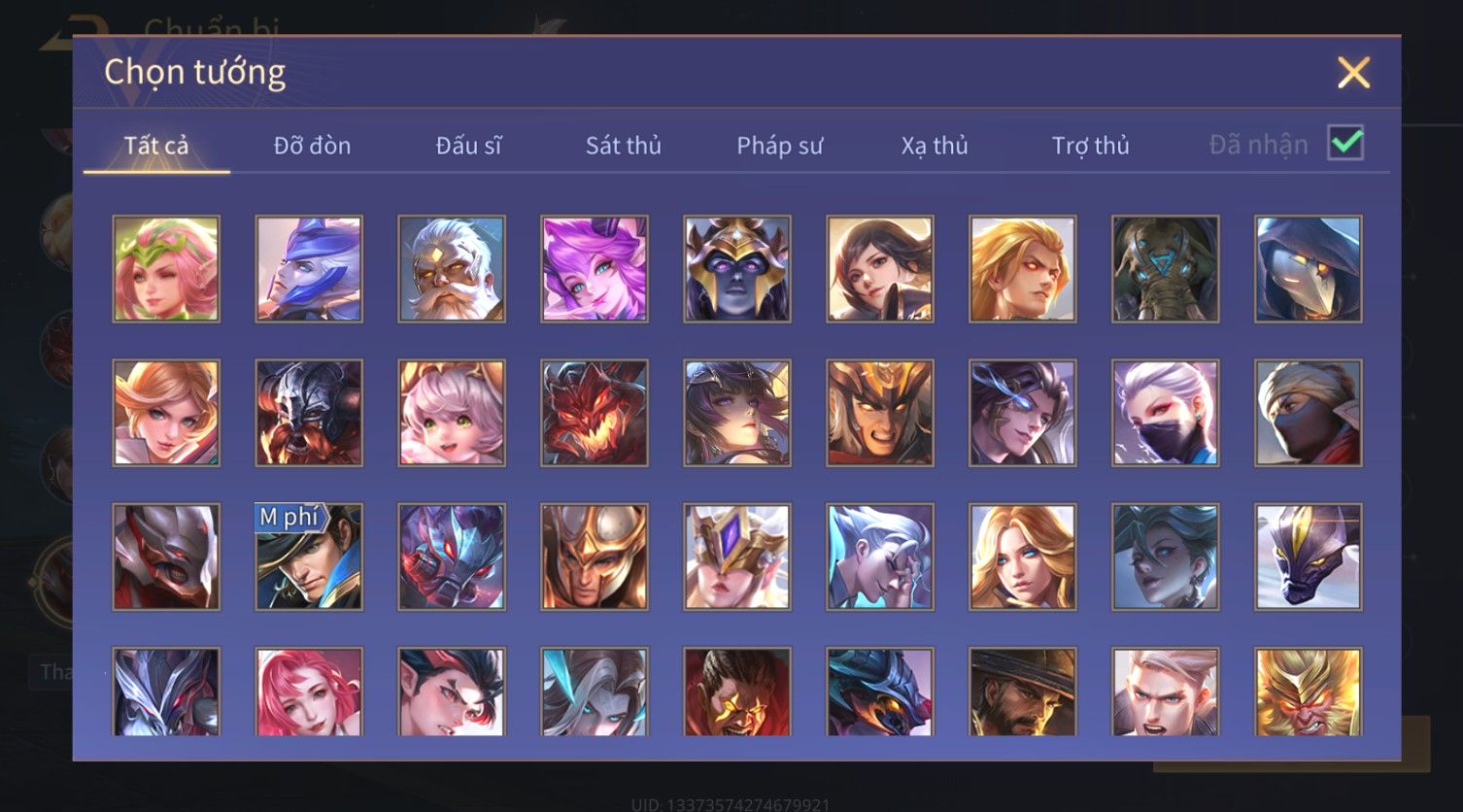The width and height of the screenshot is (1463, 812).
Task: Select the Tất cả tab
Action: tap(156, 146)
